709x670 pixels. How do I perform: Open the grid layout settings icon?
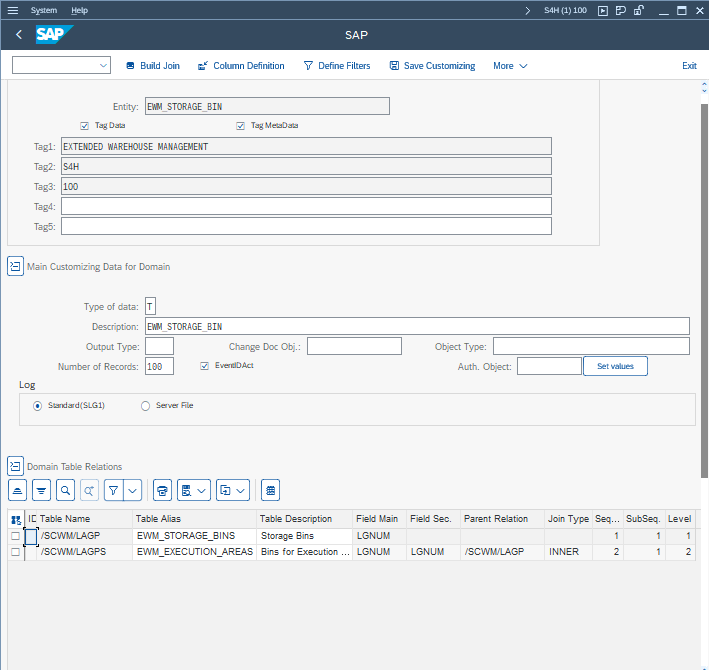click(x=270, y=490)
